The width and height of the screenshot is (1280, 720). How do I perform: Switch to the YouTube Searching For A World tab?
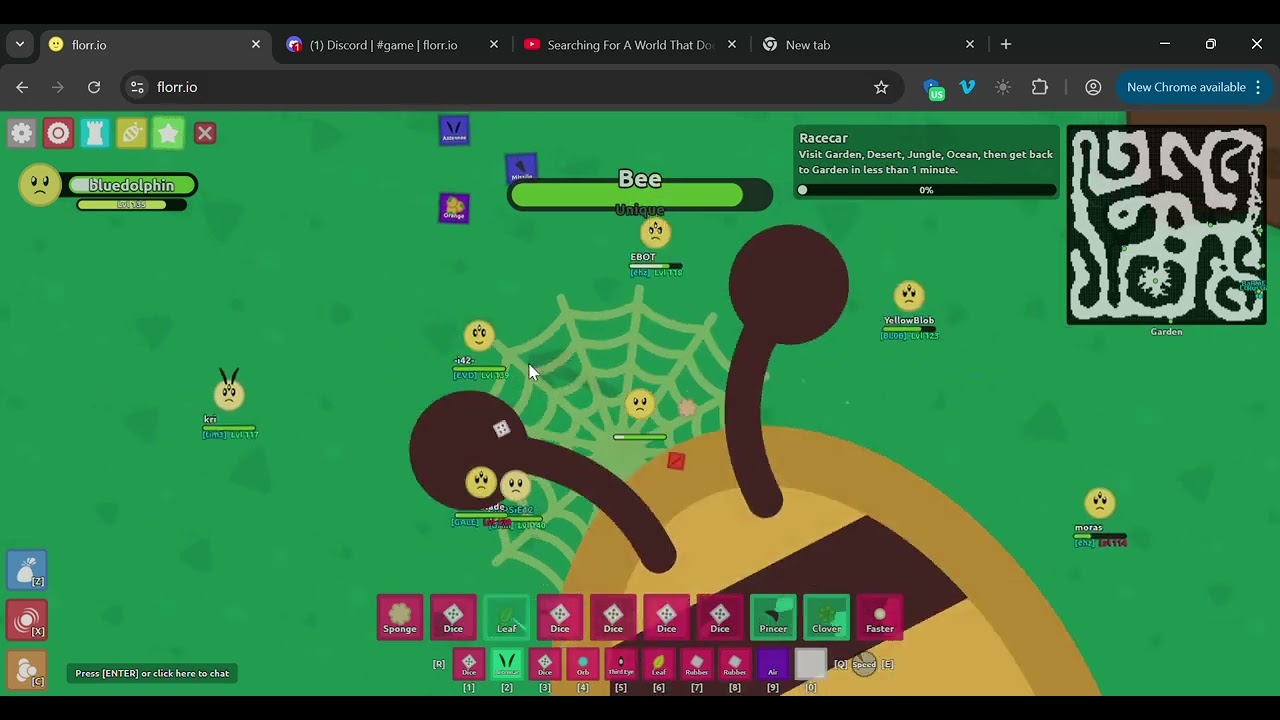630,45
